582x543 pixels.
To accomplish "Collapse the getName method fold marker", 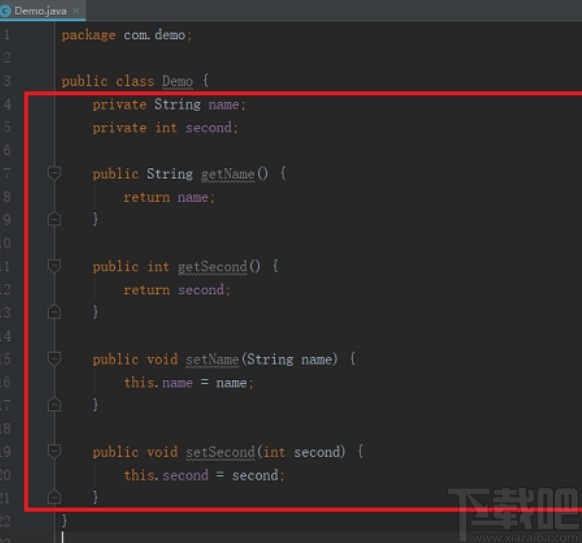I will click(x=55, y=173).
